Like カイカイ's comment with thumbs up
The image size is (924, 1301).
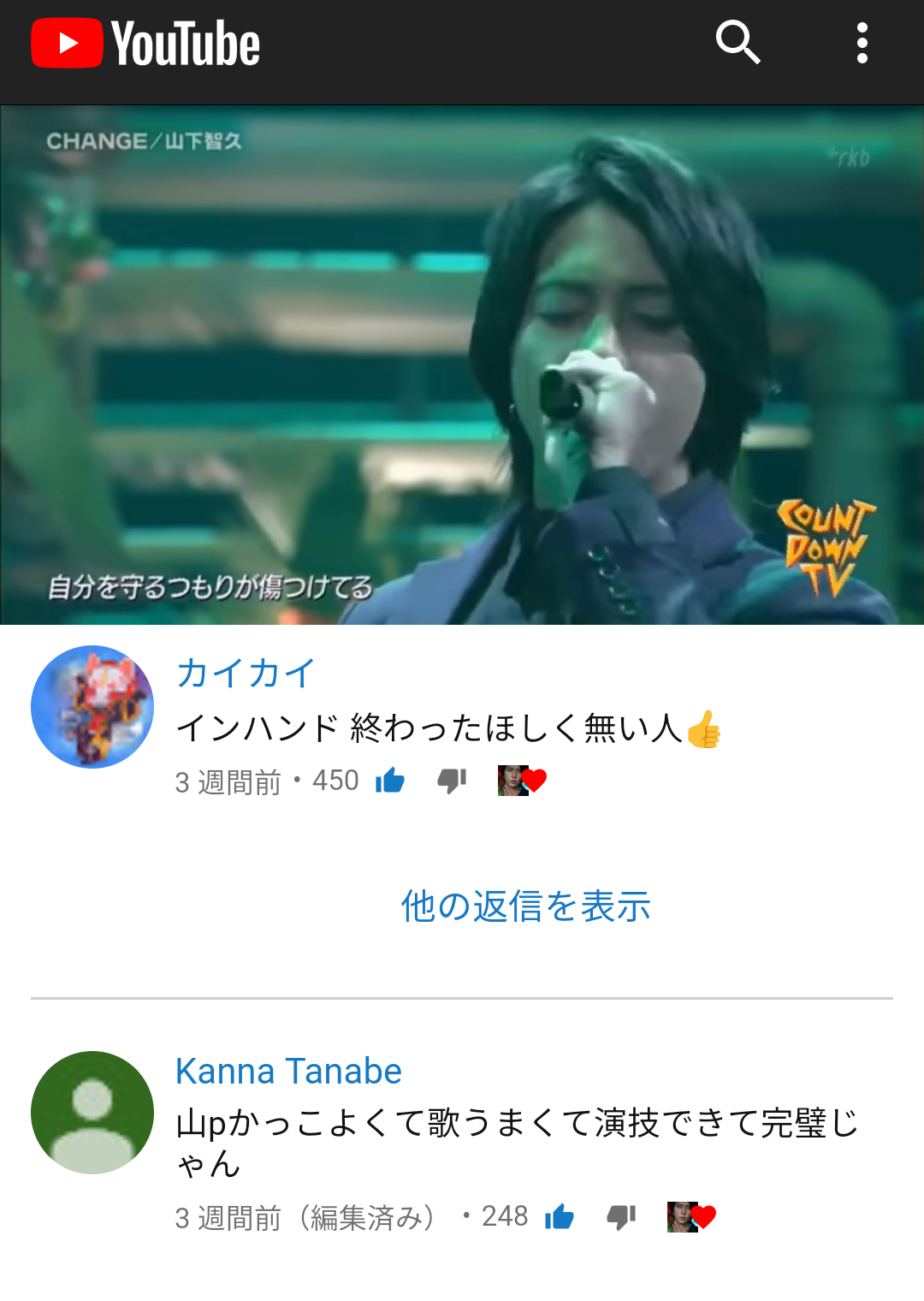[x=390, y=781]
